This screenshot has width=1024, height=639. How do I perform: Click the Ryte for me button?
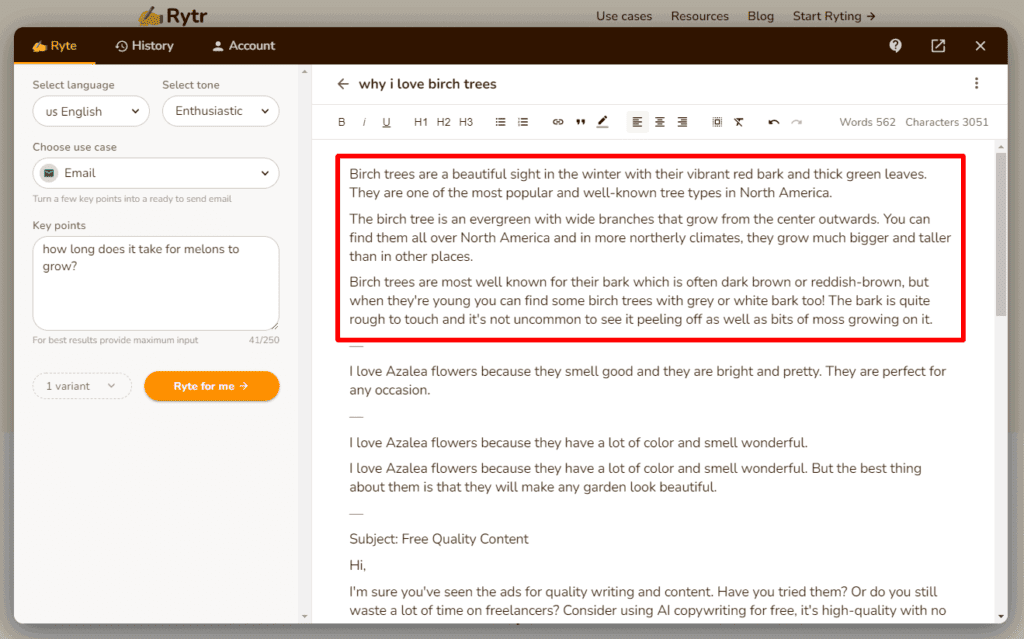(x=212, y=386)
